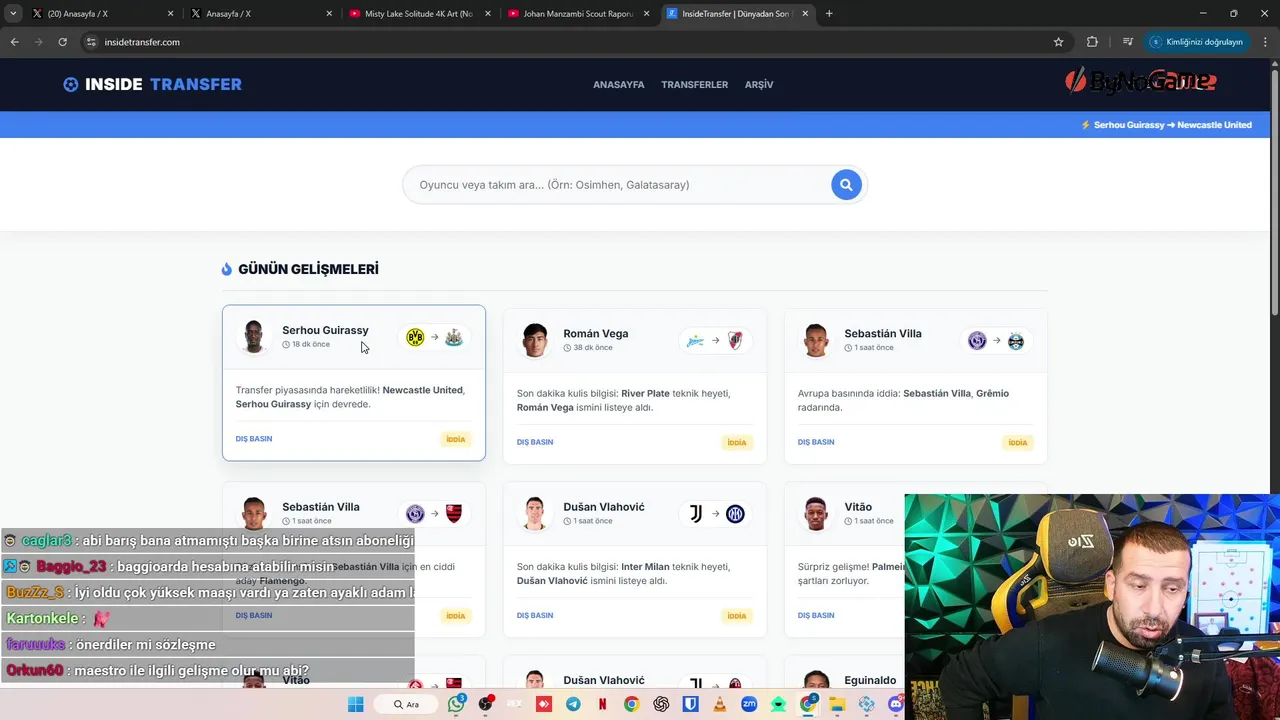
Task: Click the address bar URL insidetransfer.com
Action: (x=142, y=42)
